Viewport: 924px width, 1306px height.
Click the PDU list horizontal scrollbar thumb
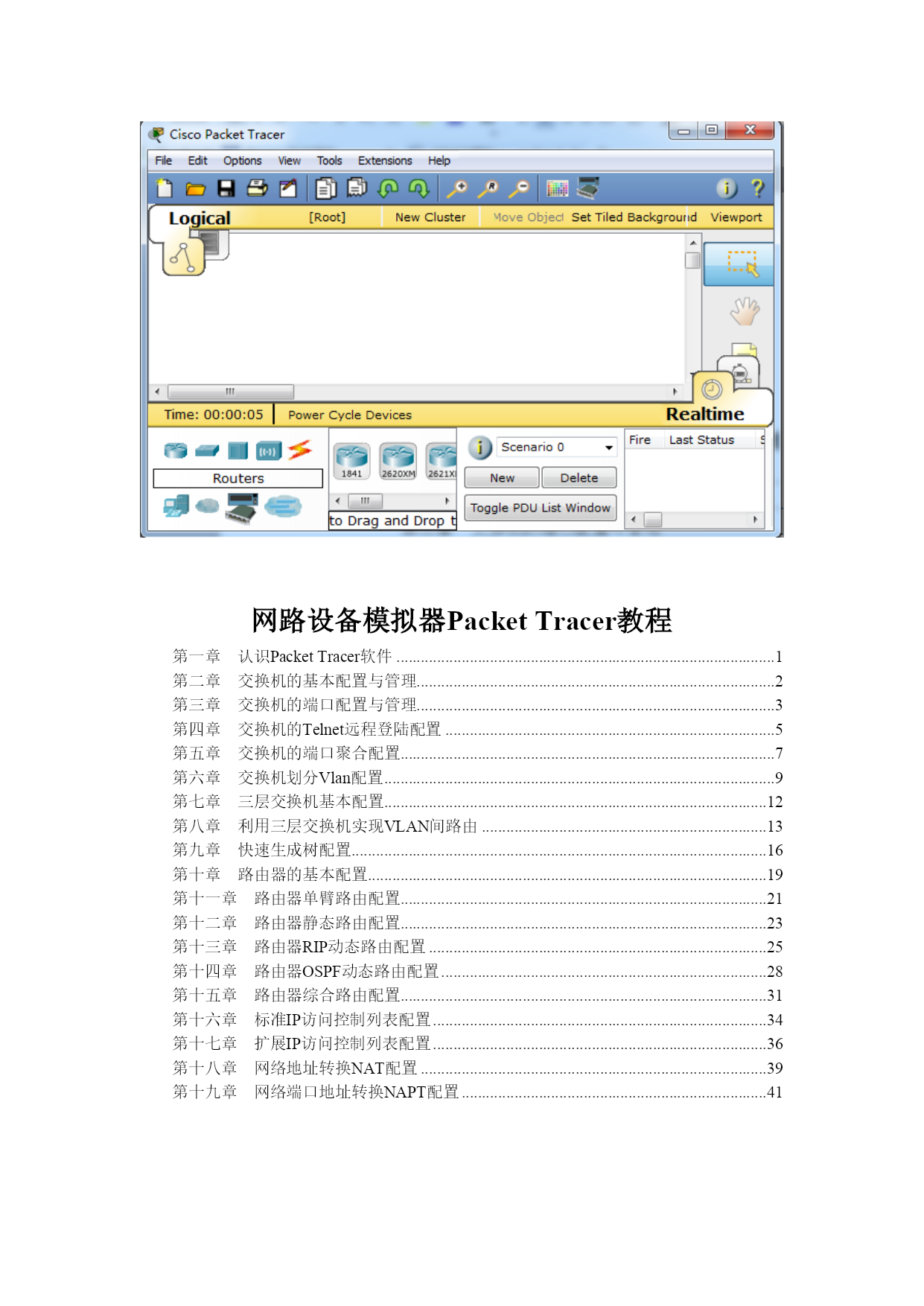tap(653, 520)
